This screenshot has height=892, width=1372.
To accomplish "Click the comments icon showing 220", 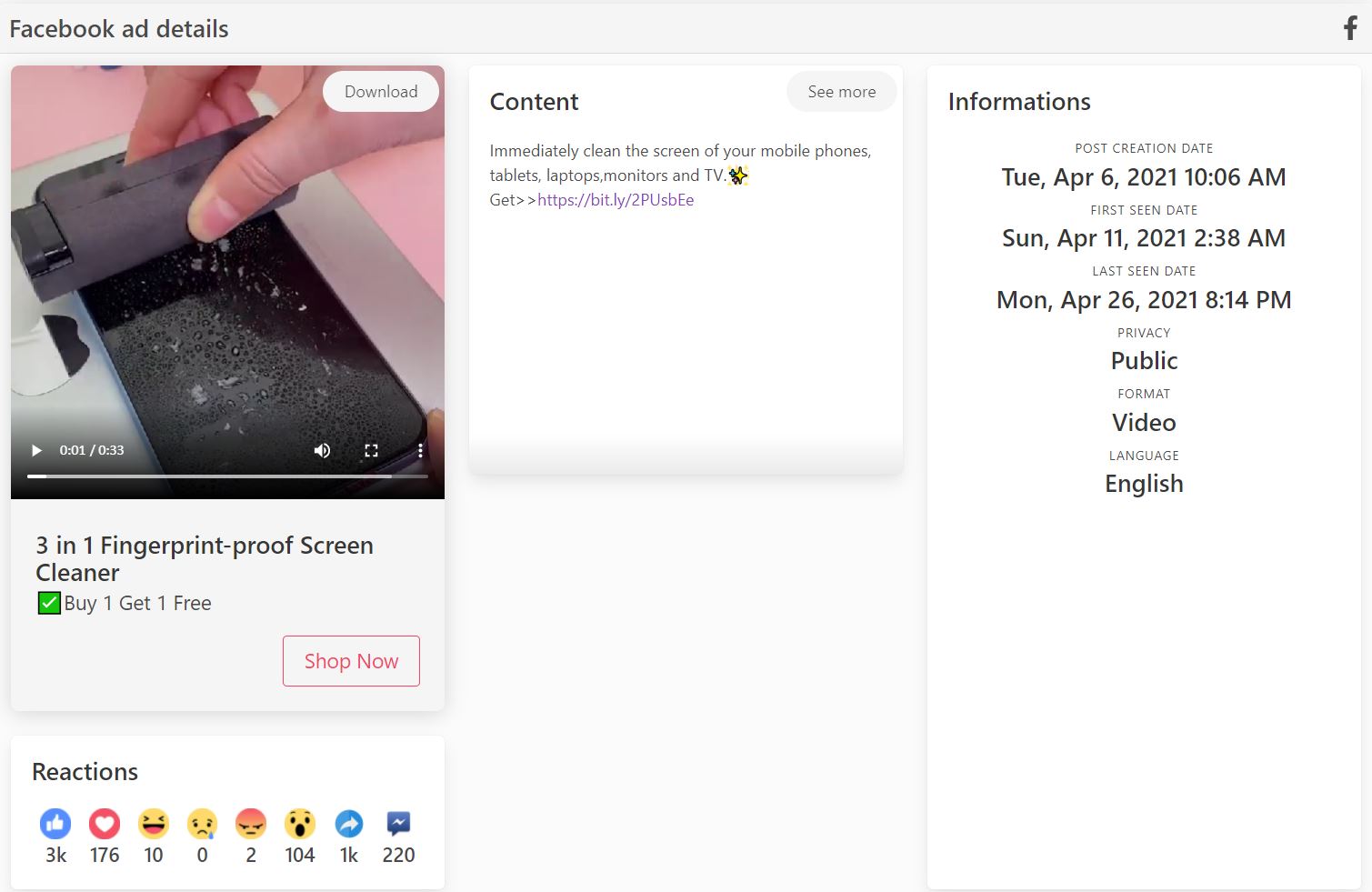I will (398, 822).
